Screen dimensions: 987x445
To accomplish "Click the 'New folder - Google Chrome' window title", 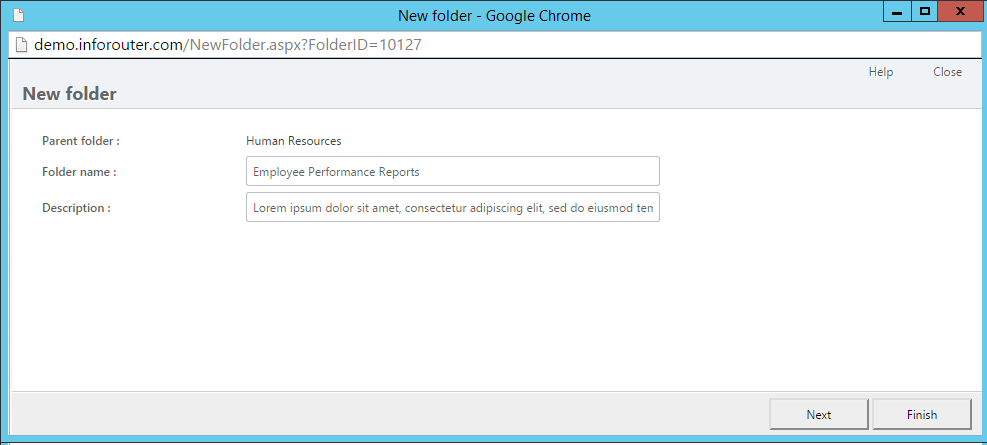I will pyautogui.click(x=494, y=15).
